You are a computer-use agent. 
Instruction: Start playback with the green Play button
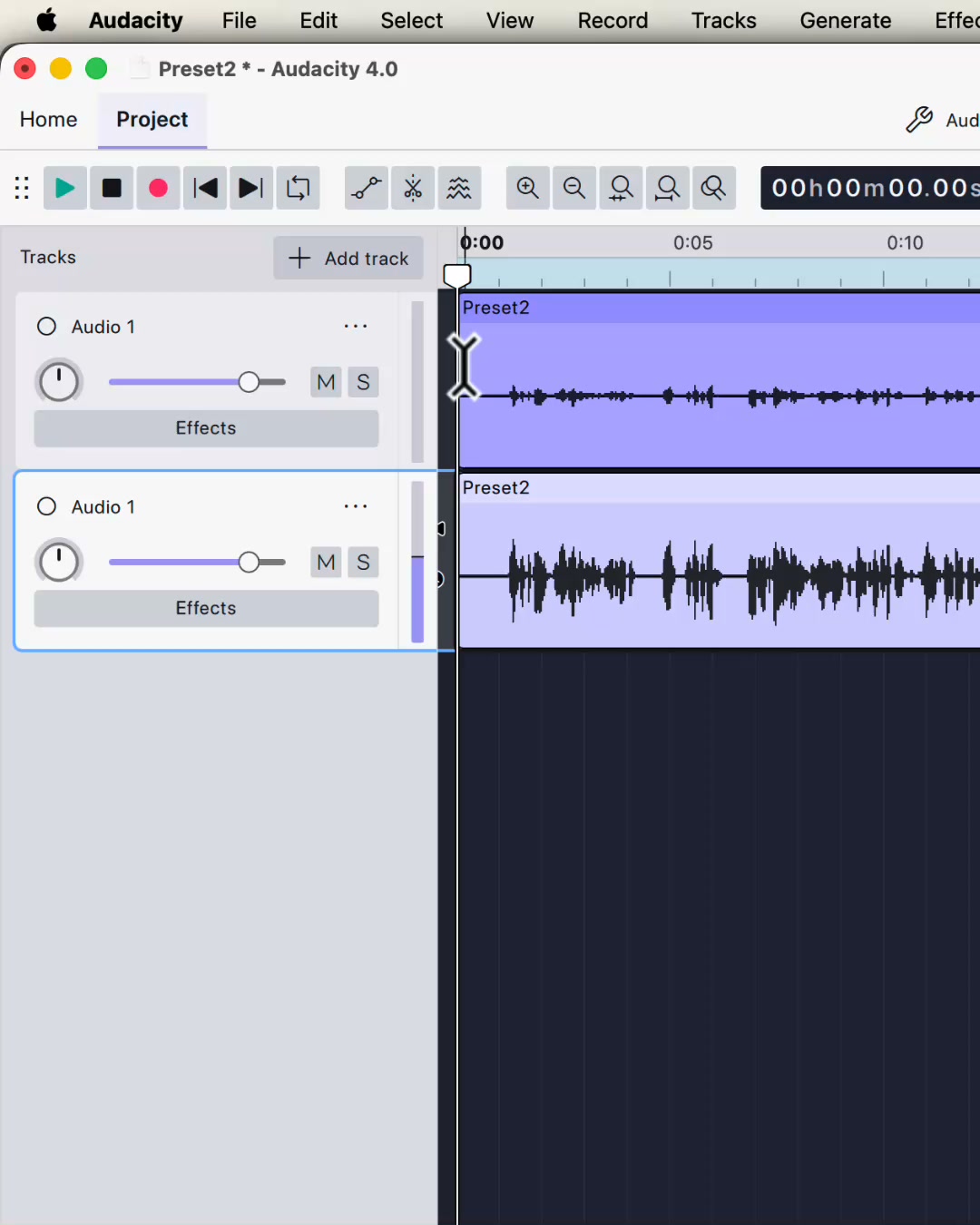[x=65, y=188]
